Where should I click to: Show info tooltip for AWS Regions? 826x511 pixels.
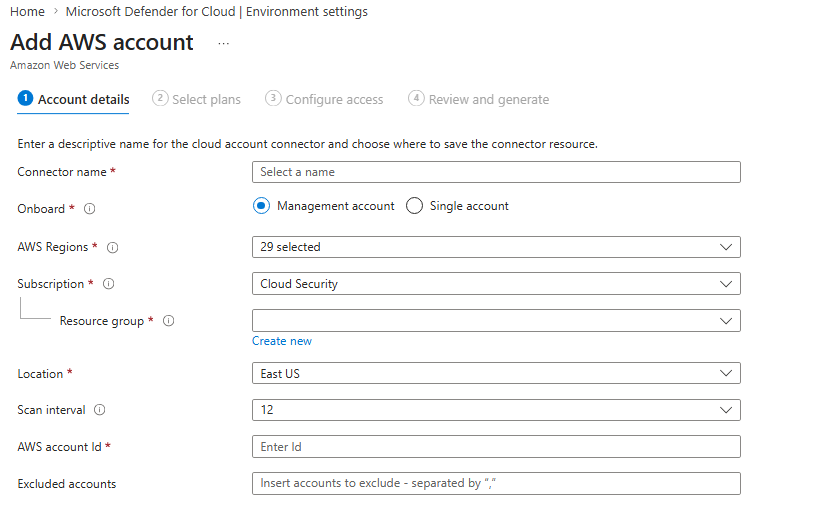point(112,247)
